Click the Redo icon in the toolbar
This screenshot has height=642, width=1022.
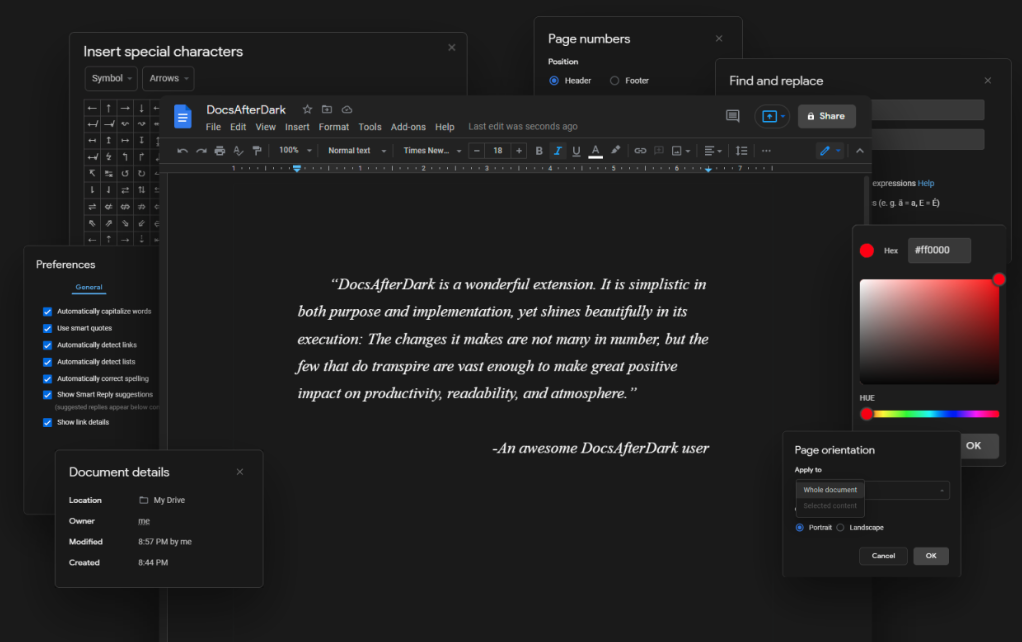coord(201,151)
